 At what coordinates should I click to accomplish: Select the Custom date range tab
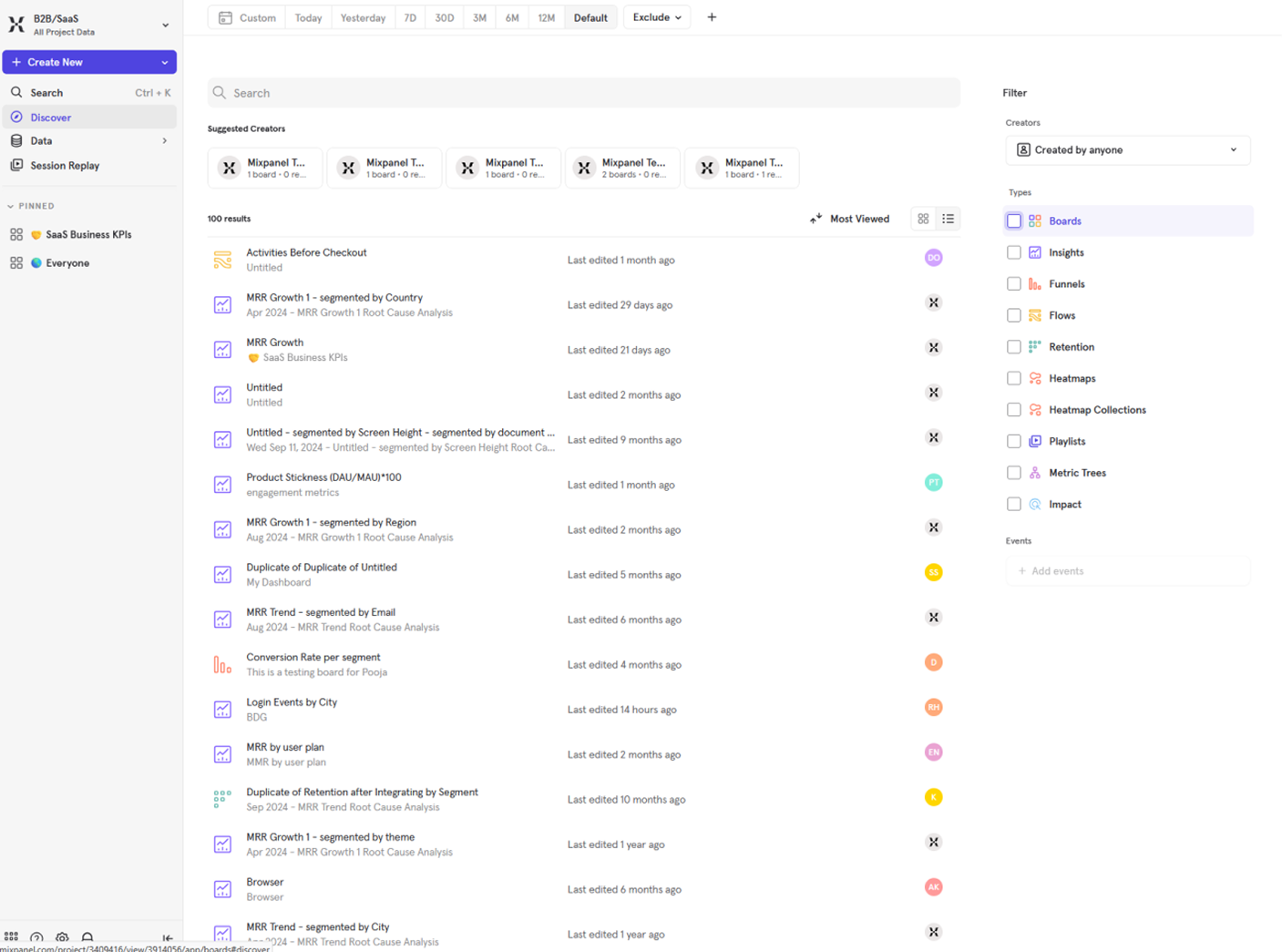[248, 17]
